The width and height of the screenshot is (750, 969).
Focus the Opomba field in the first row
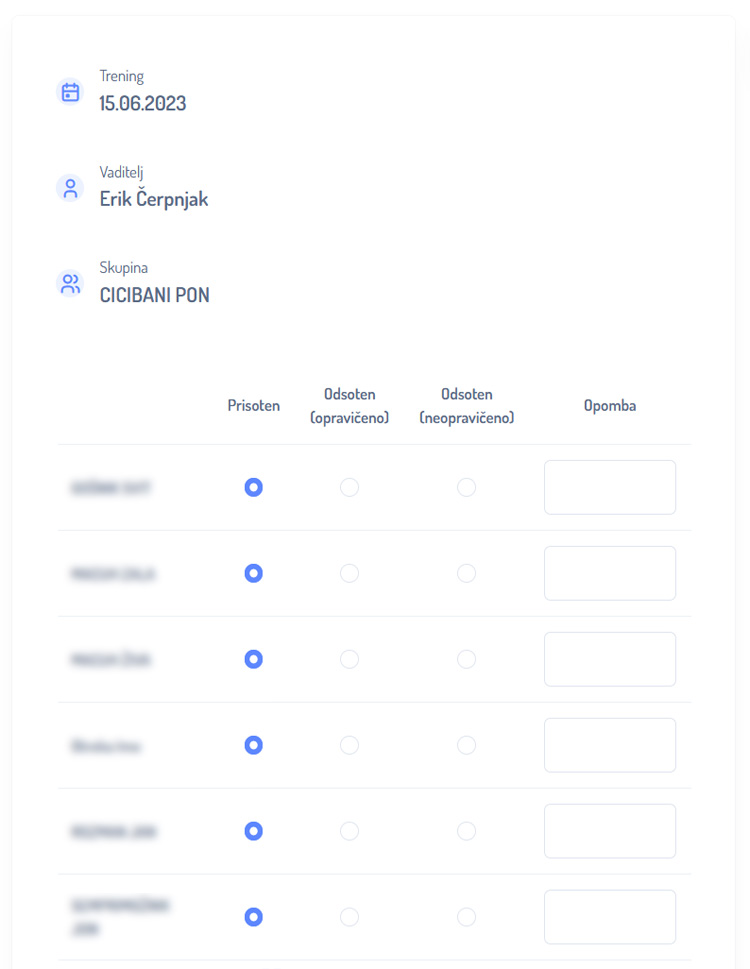[x=610, y=487]
